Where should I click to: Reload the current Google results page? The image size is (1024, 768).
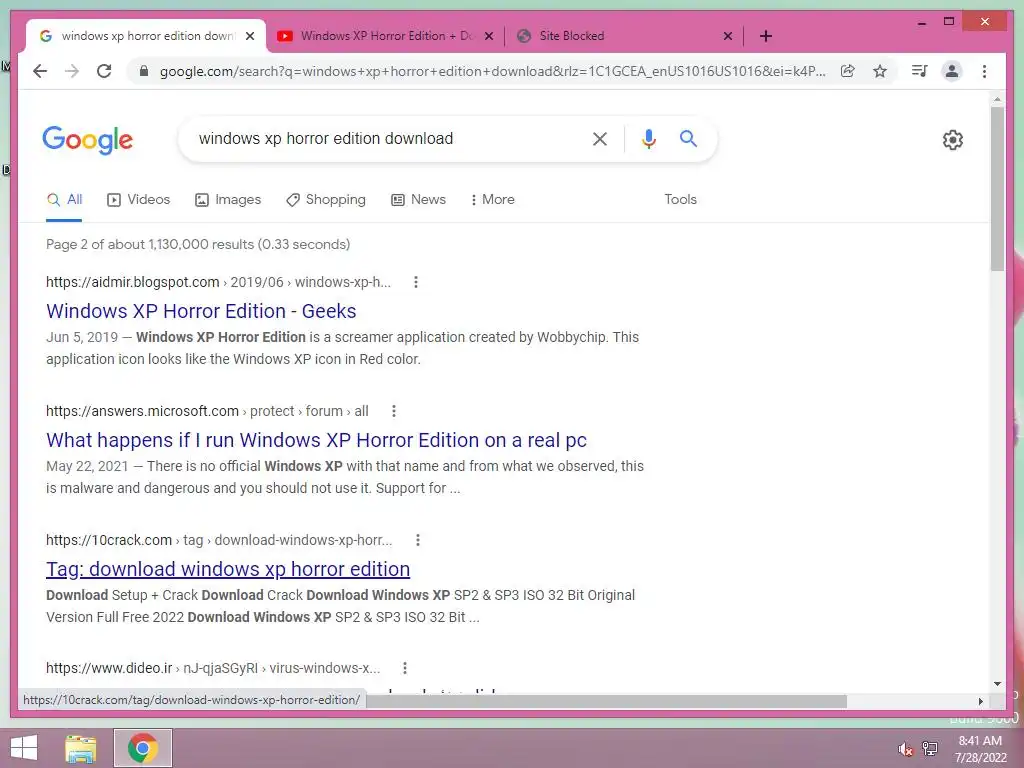104,71
